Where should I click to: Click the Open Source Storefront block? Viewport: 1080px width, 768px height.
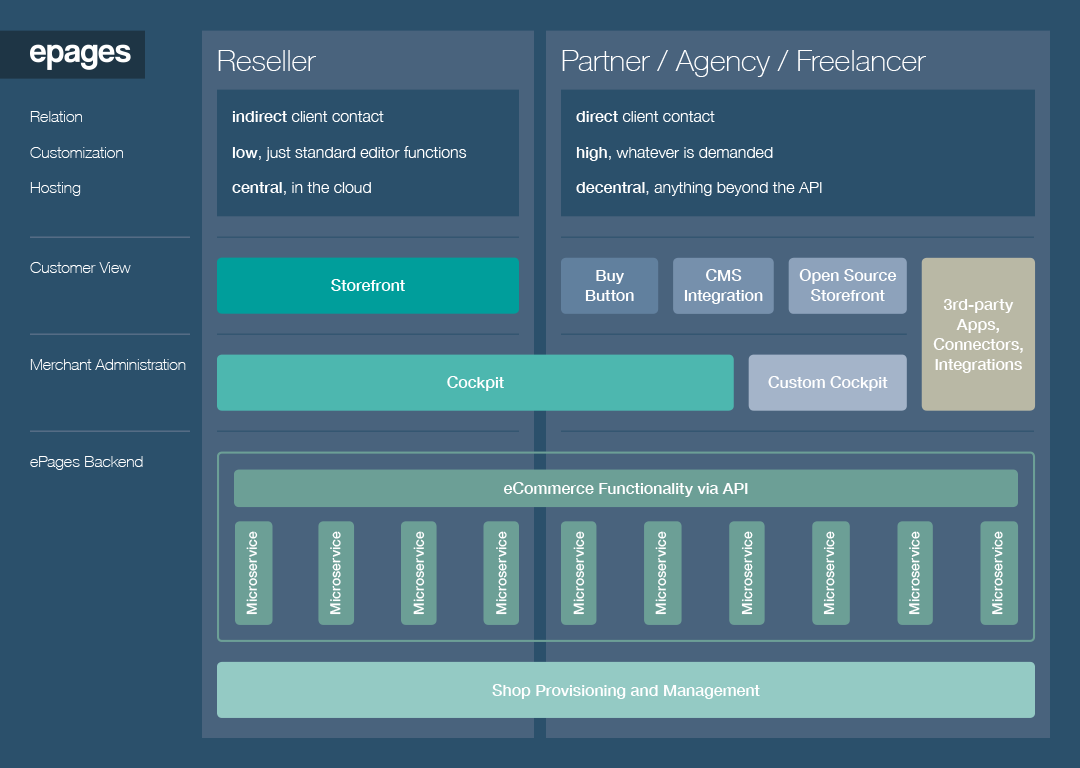coord(847,286)
